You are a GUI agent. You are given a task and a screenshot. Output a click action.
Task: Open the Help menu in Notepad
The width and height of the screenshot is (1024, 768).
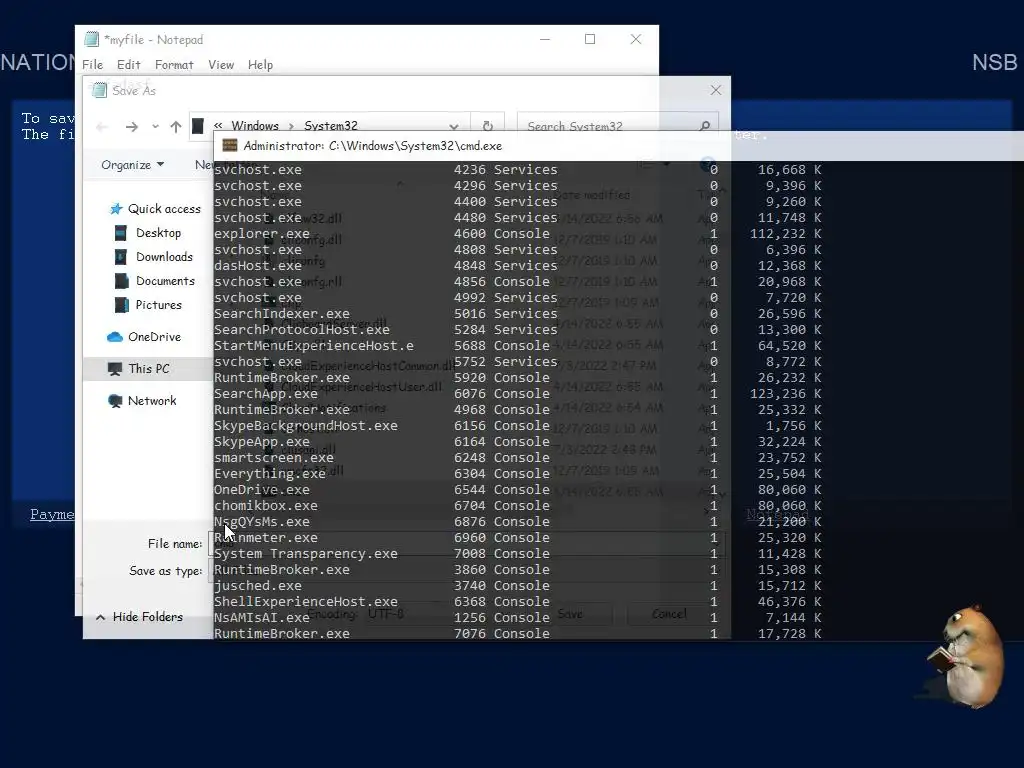pos(260,65)
